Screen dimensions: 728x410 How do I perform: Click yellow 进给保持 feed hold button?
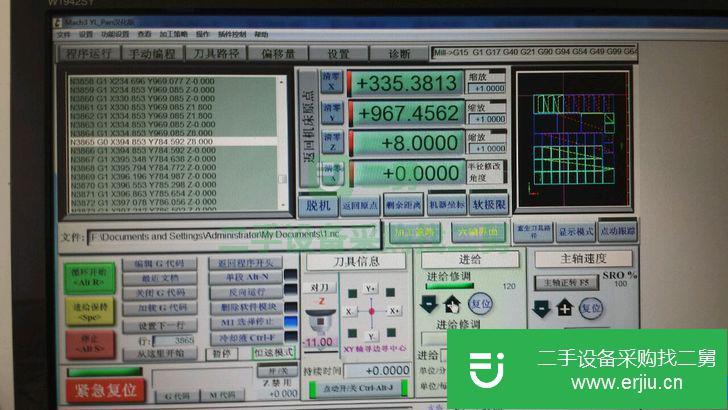(90, 311)
